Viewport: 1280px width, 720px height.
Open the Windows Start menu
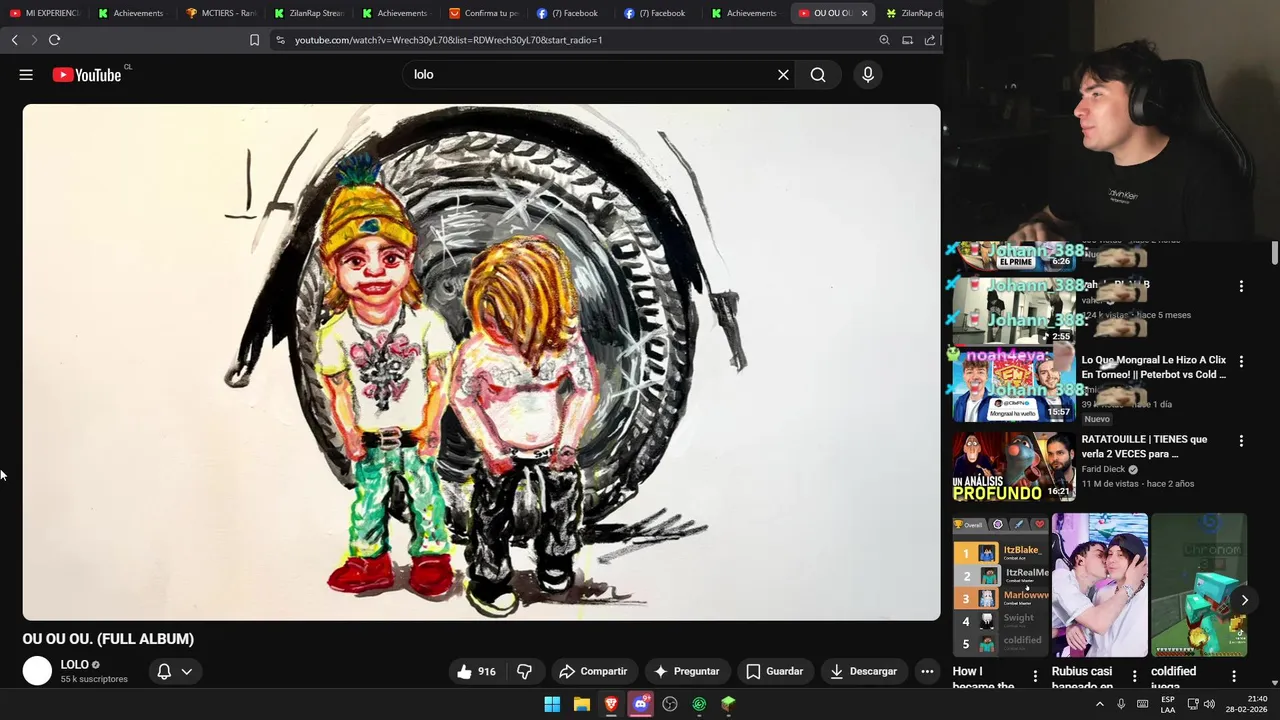tap(552, 704)
